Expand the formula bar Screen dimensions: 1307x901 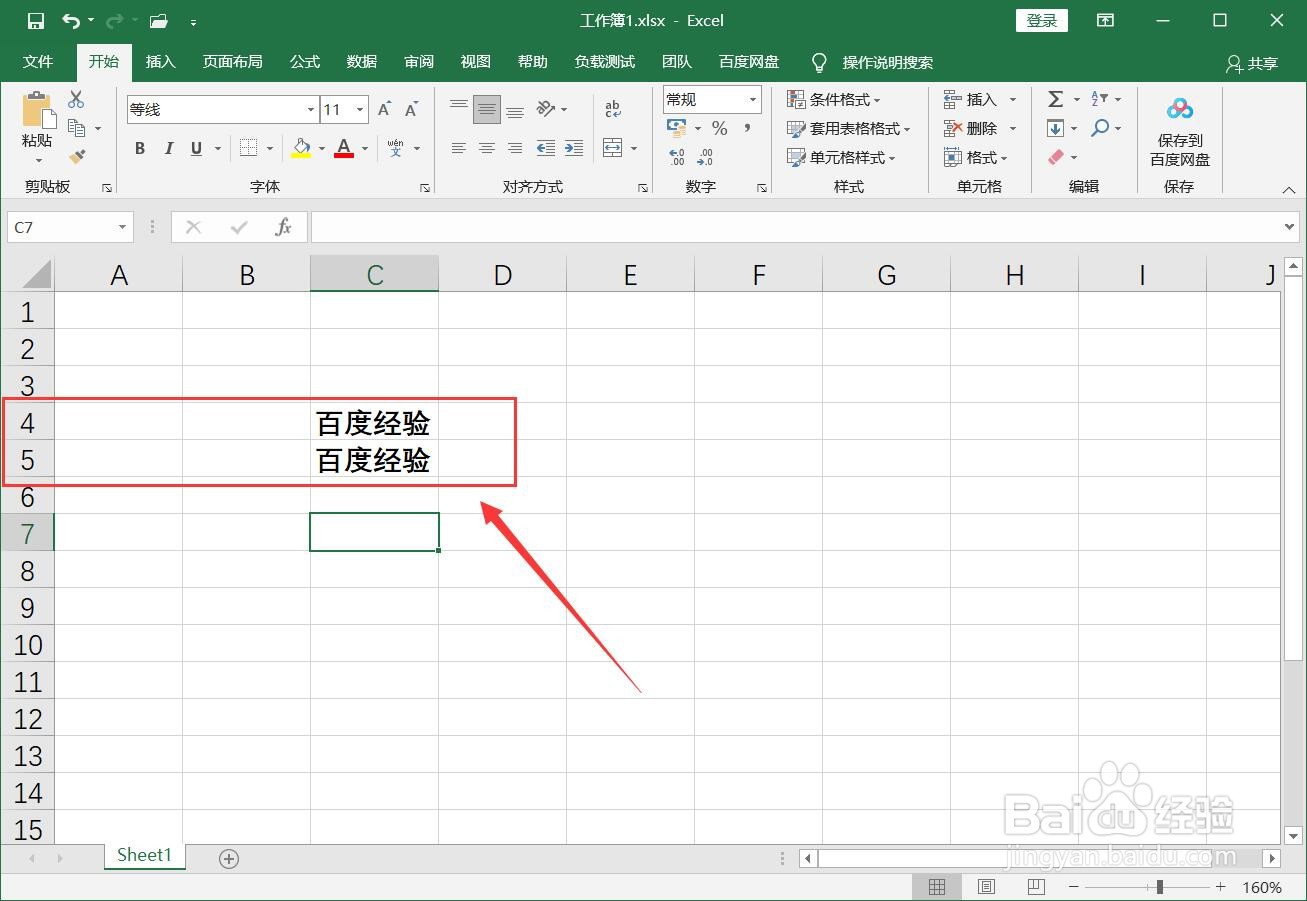1290,227
